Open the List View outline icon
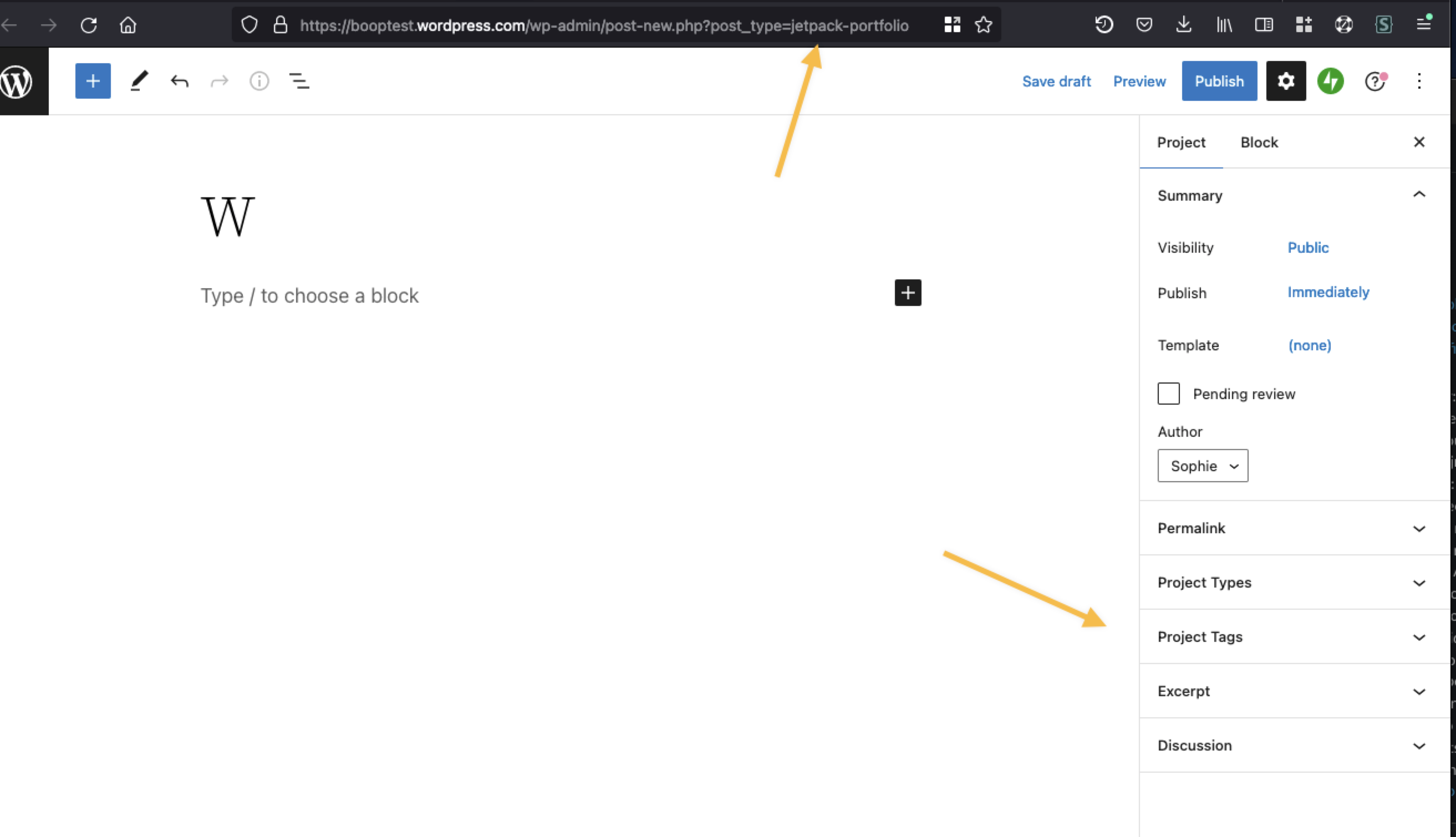 coord(299,81)
